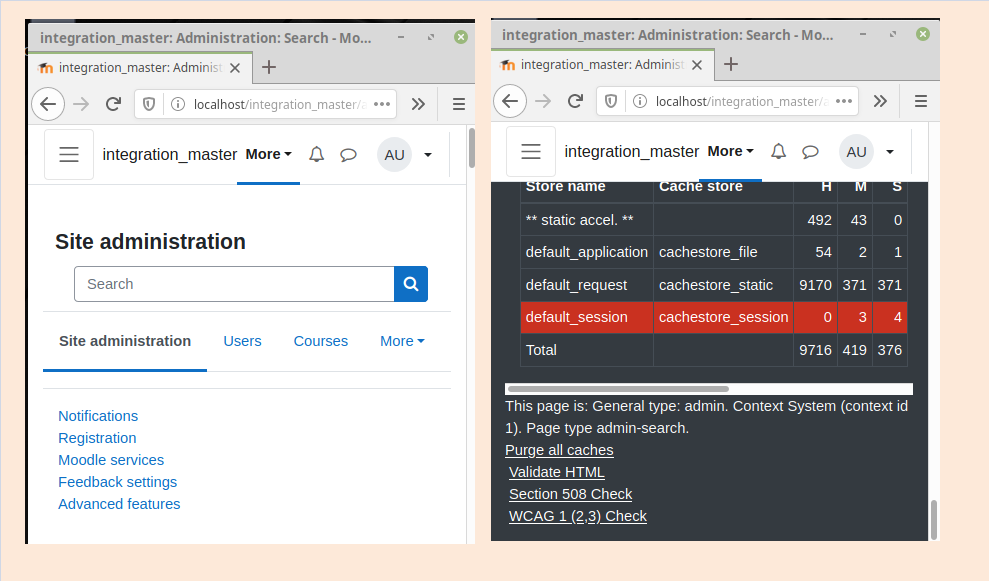
Task: Open notifications bell in left window
Action: click(x=317, y=155)
